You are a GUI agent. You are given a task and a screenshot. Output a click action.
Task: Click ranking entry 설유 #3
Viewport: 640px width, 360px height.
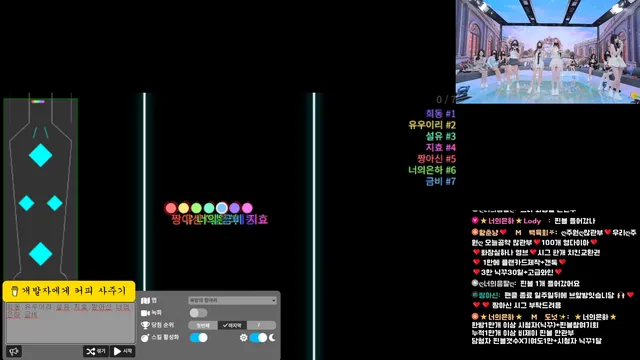coord(440,136)
